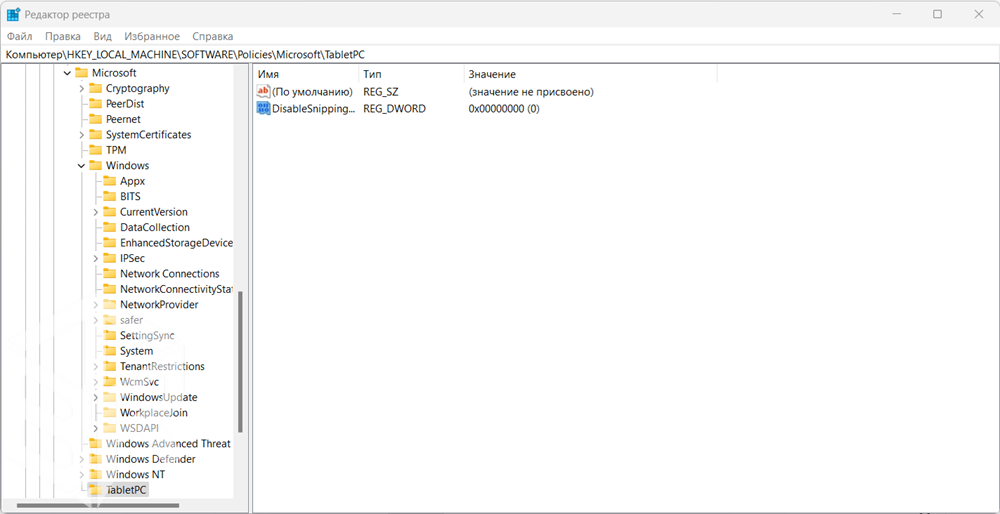The height and width of the screenshot is (514, 1000).
Task: Click the CurrentVersion folder icon
Action: 109,212
